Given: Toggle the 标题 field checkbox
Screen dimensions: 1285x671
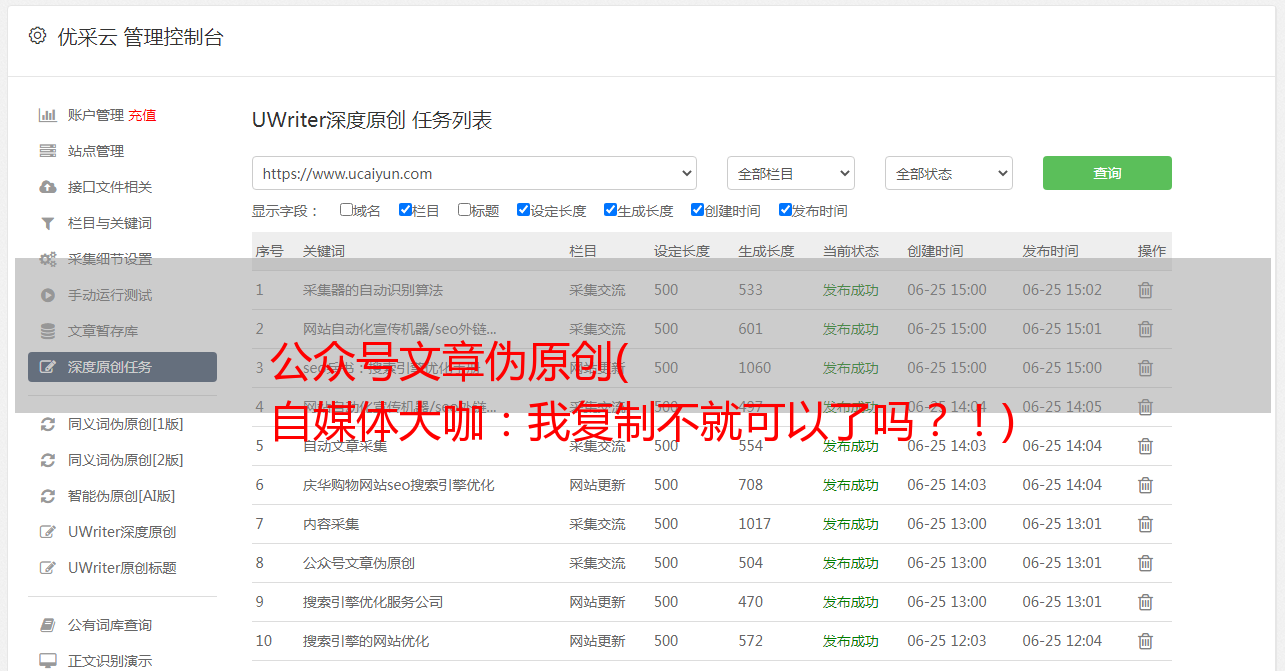Looking at the screenshot, I should pos(464,210).
